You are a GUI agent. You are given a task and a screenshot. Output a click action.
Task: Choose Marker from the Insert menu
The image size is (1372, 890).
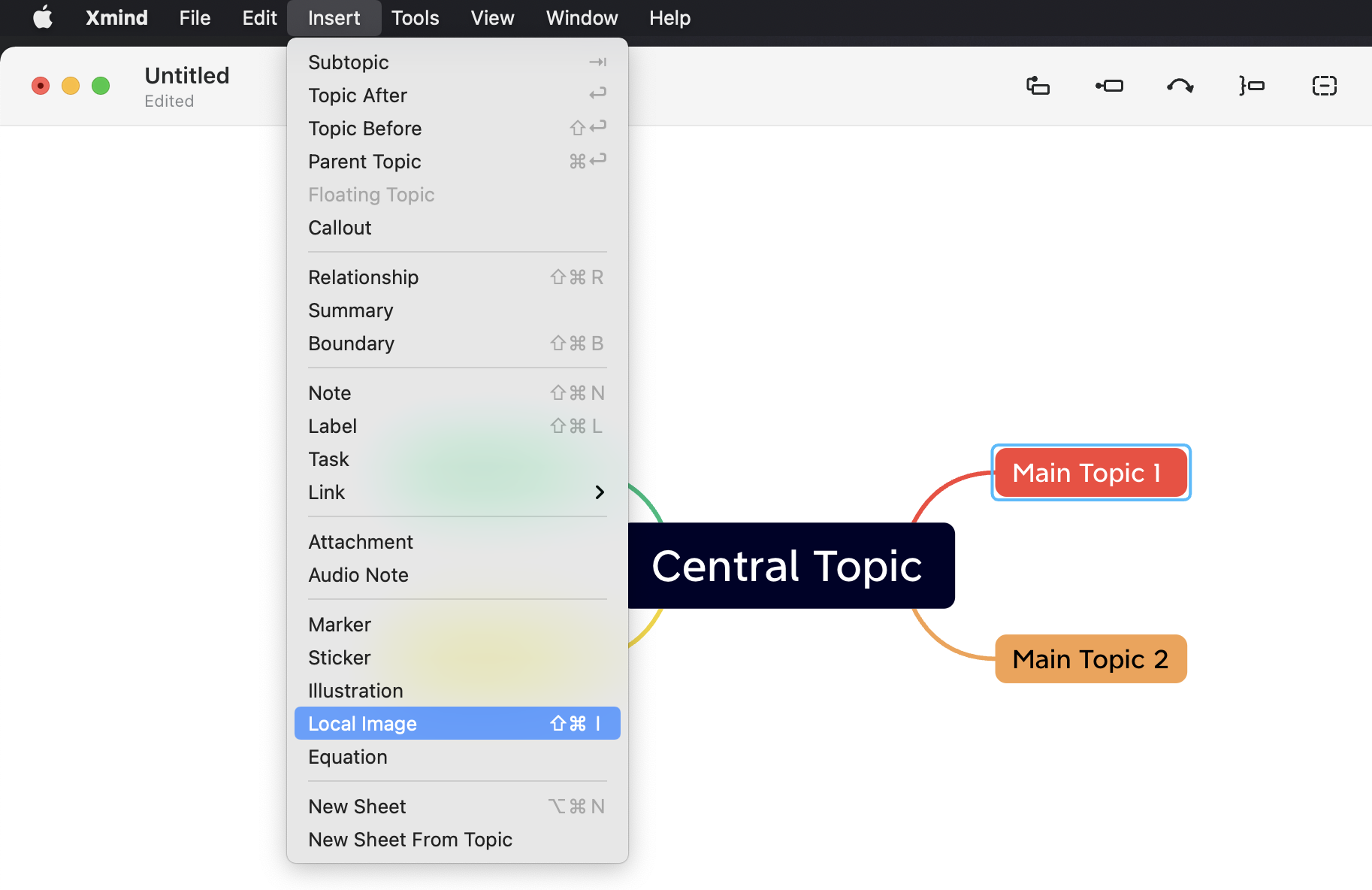[x=457, y=625]
